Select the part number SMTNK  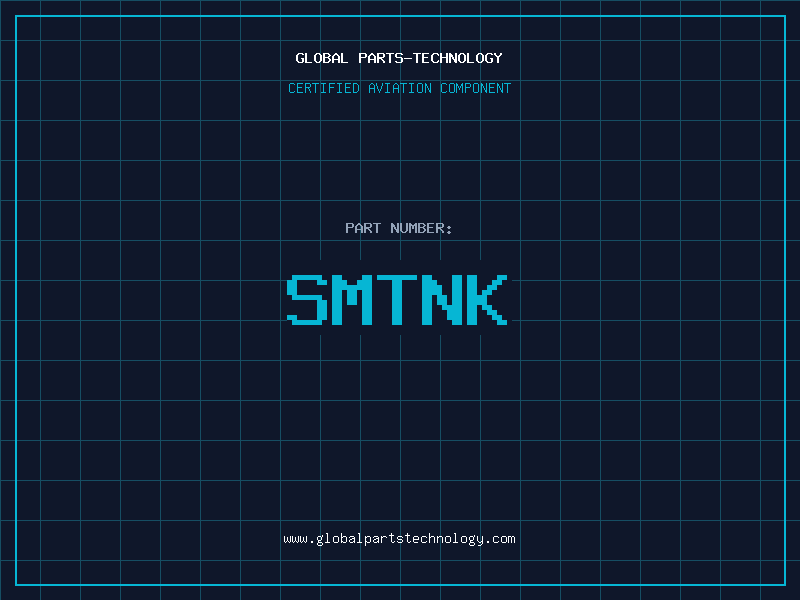(x=397, y=300)
